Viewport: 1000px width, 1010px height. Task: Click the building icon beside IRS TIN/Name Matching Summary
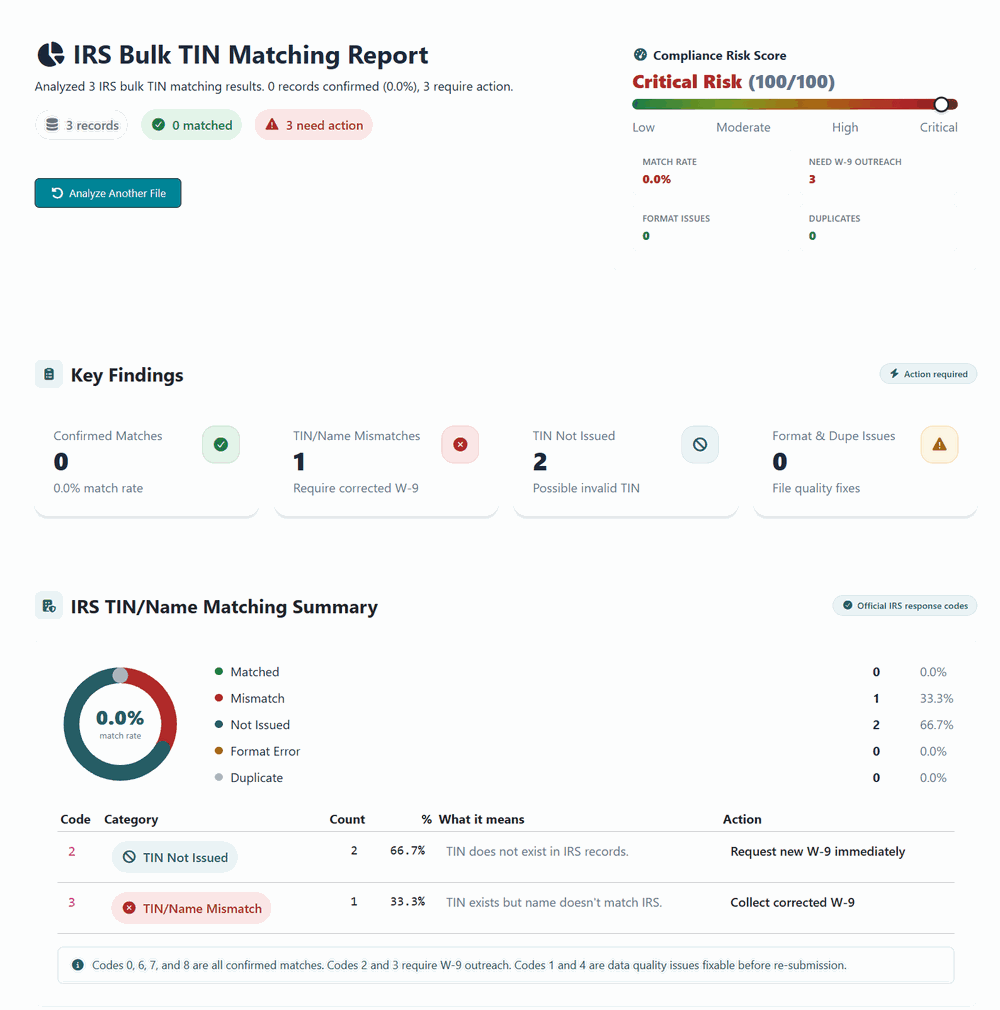click(x=49, y=605)
